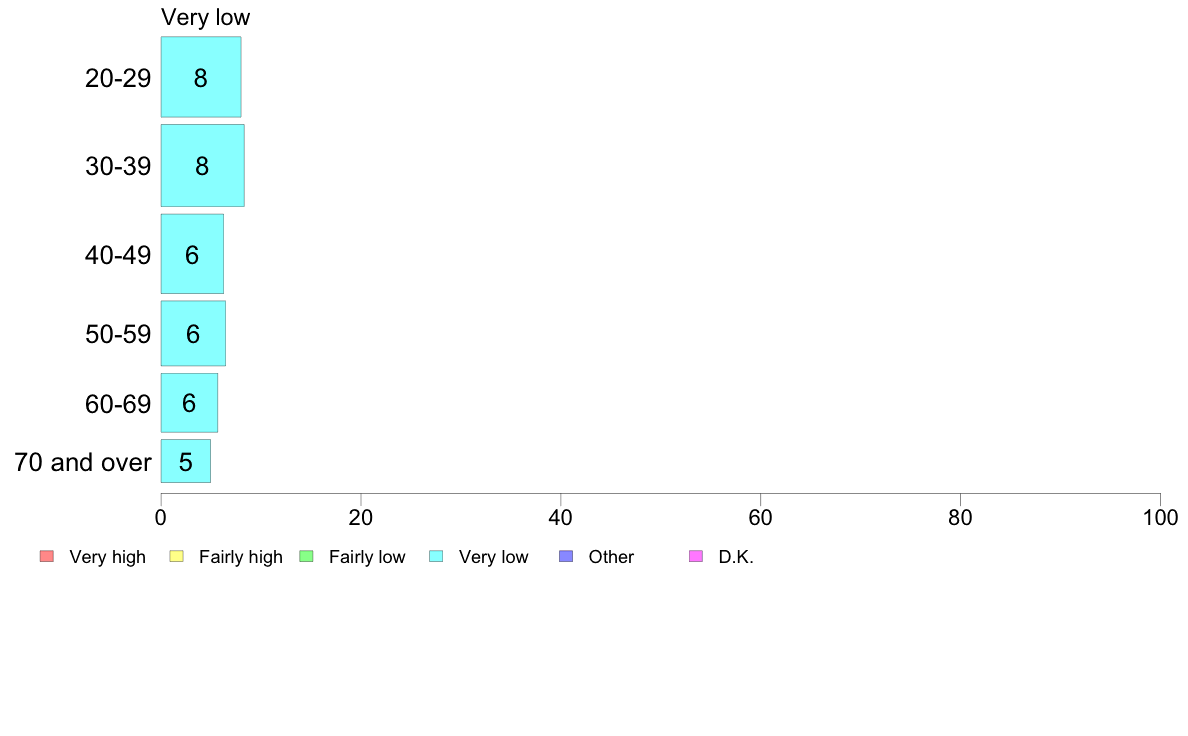
Task: Select the 40-49 bar showing 6
Action: tap(192, 254)
